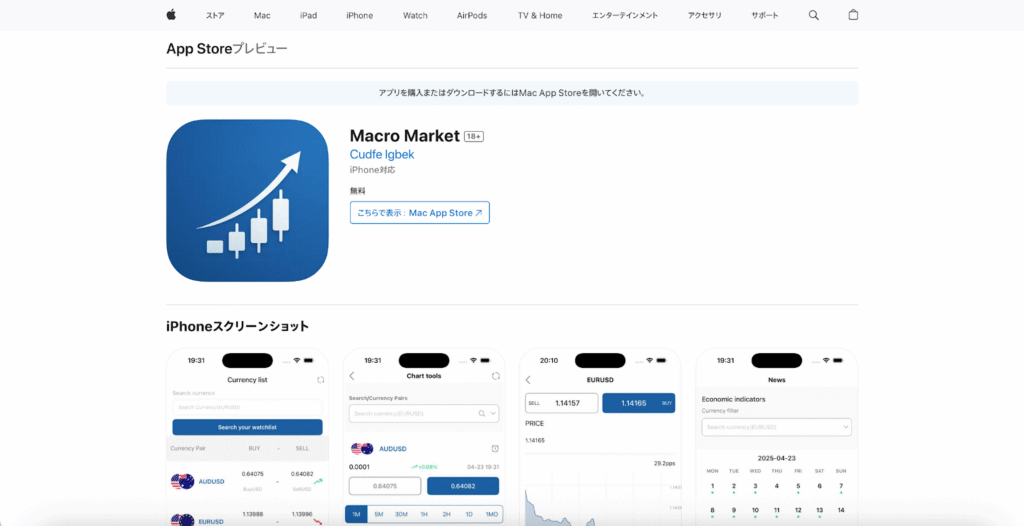This screenshot has width=1024, height=526.
Task: Click the Mac App Store download notice banner
Action: [x=513, y=93]
